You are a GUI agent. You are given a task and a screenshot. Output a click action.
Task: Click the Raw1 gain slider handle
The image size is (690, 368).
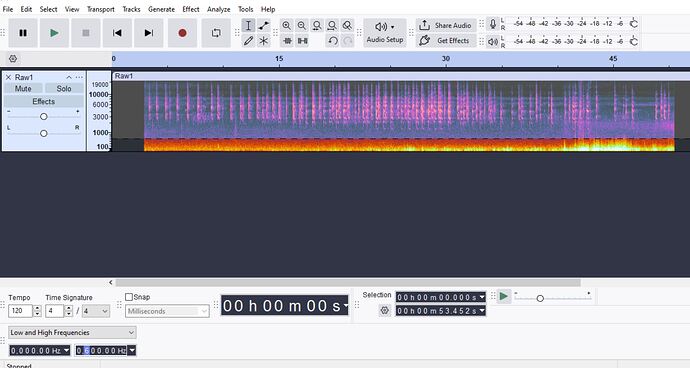pyautogui.click(x=44, y=117)
